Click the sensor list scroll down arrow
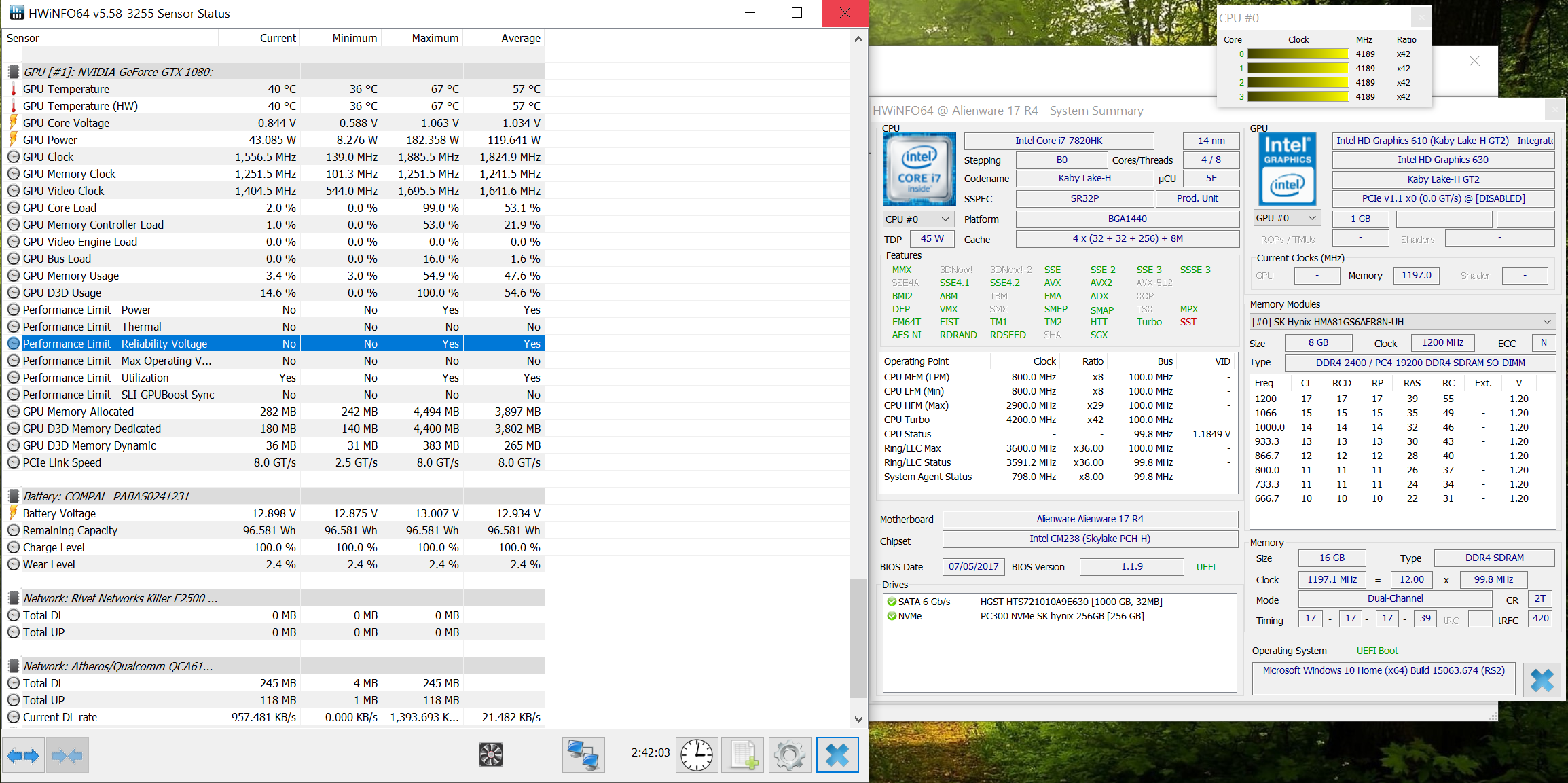The image size is (1568, 783). [858, 718]
